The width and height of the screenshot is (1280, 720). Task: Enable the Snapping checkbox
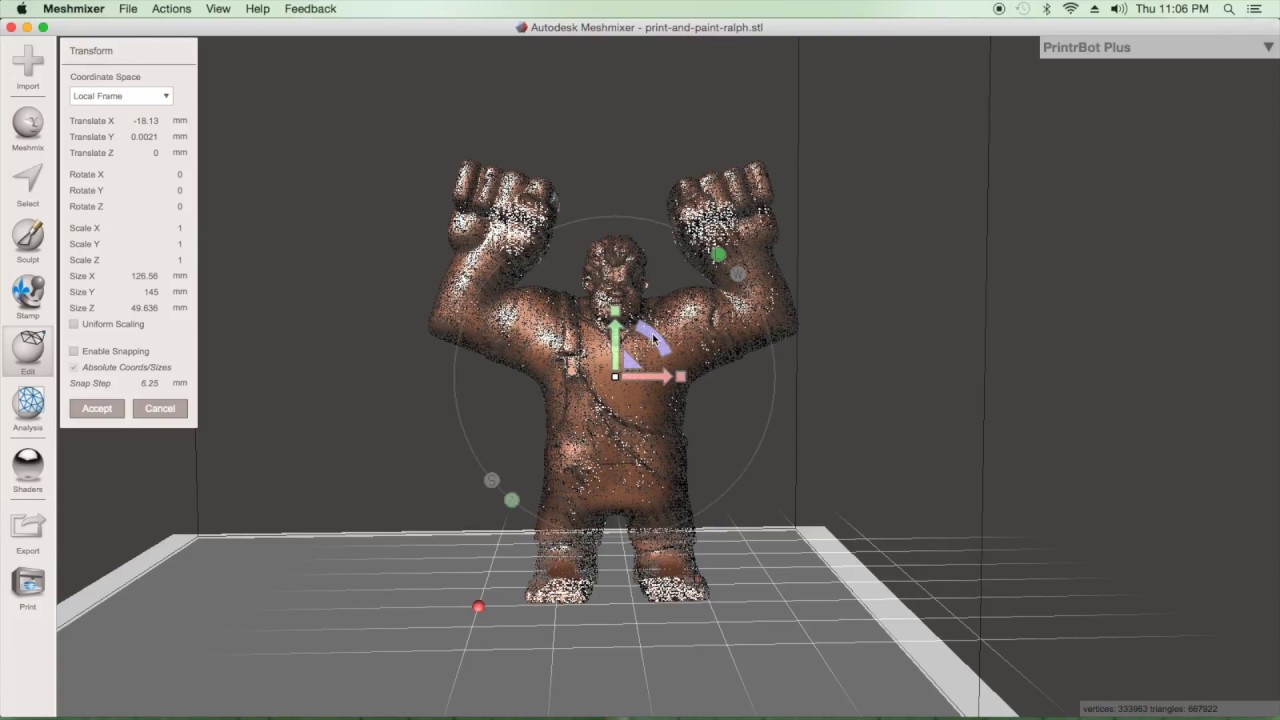pos(74,351)
